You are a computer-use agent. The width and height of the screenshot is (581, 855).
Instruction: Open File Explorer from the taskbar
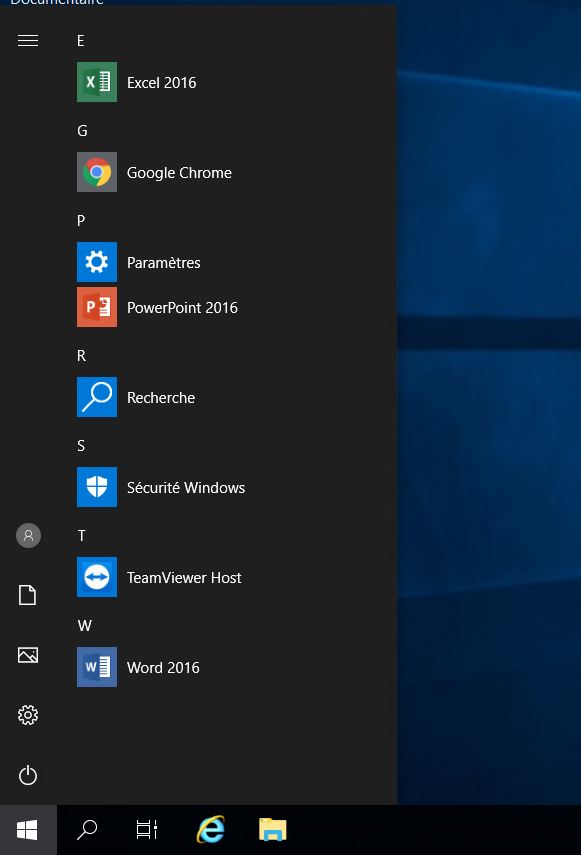(x=273, y=830)
